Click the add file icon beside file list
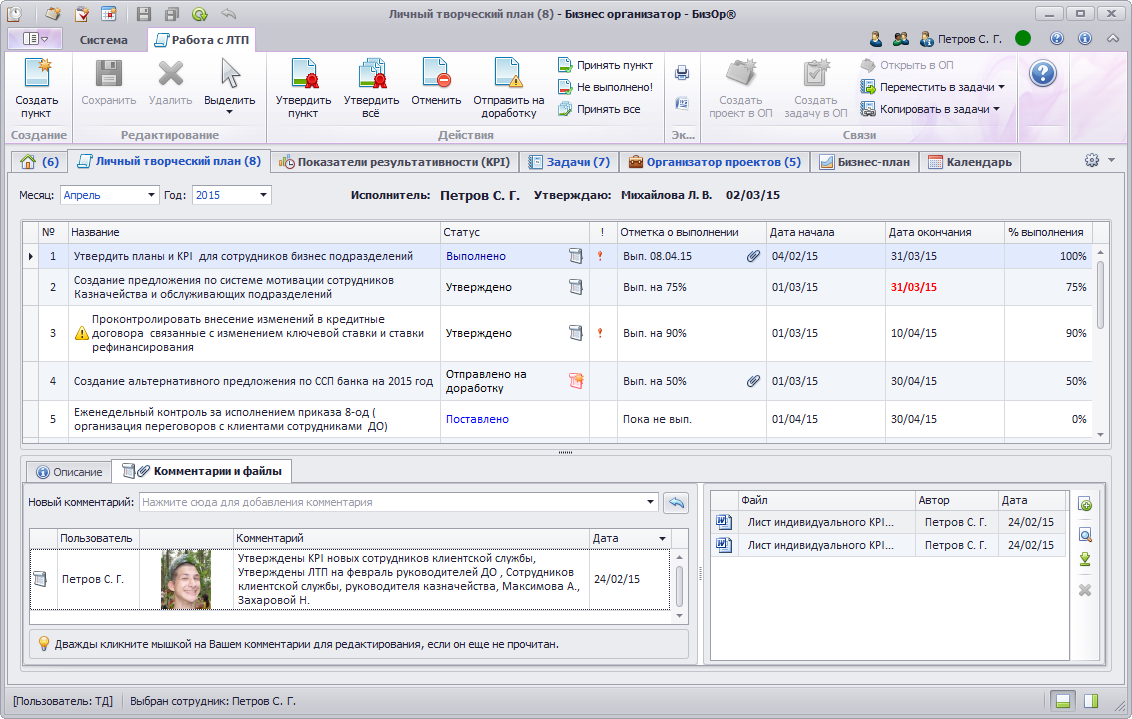Viewport: 1132px width, 719px height. [1085, 504]
